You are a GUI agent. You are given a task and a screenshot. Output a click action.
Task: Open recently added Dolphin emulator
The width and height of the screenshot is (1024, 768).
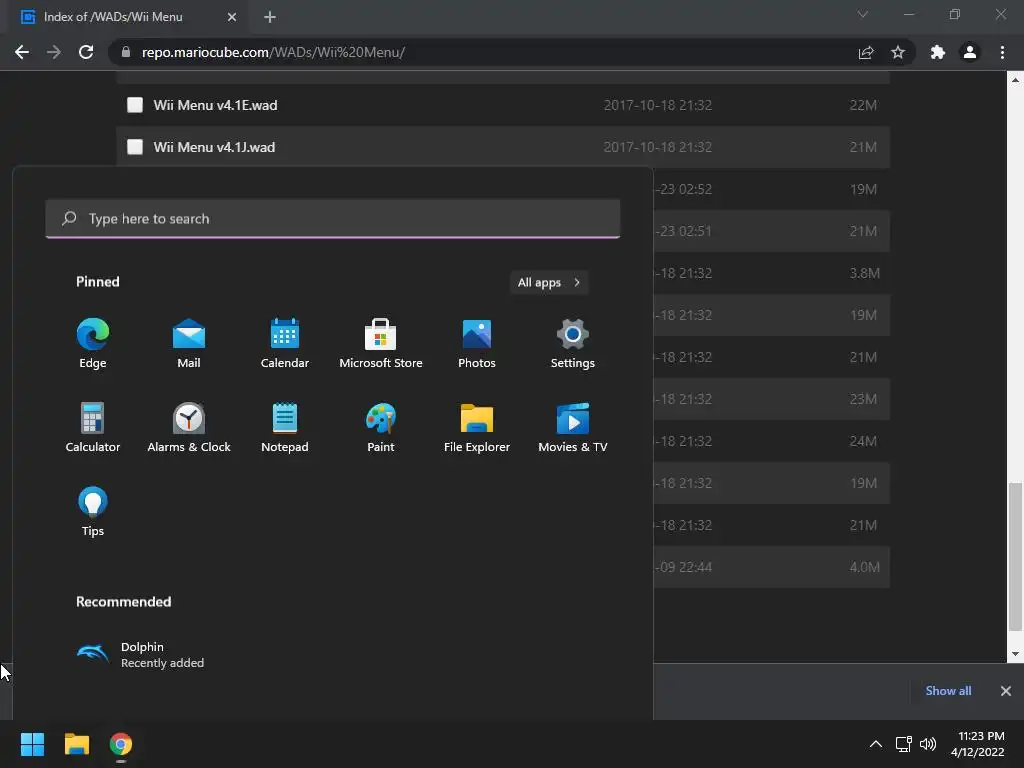click(140, 654)
